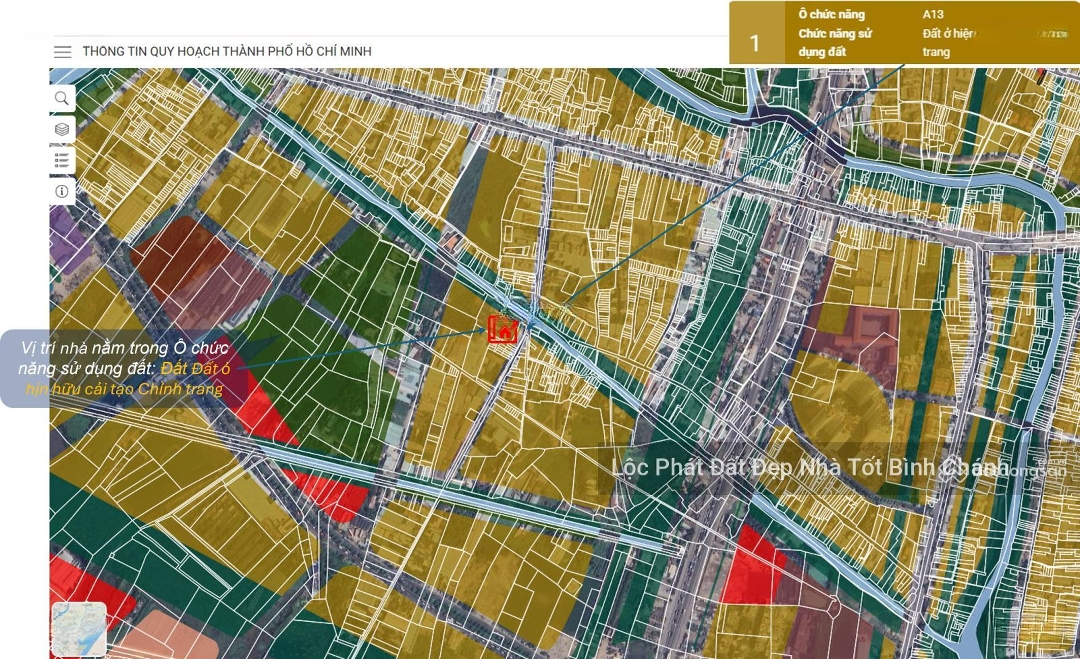Click the red house location marker
Image resolution: width=1080 pixels, height=659 pixels.
coord(502,330)
